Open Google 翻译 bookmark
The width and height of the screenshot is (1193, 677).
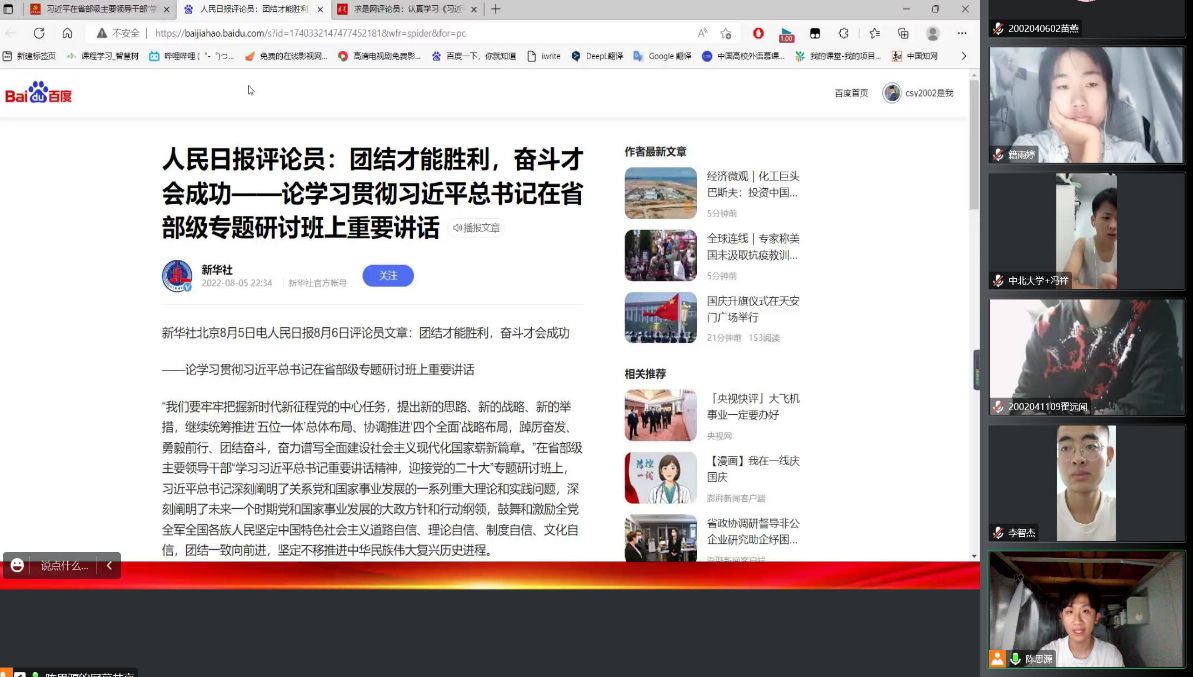coord(663,56)
